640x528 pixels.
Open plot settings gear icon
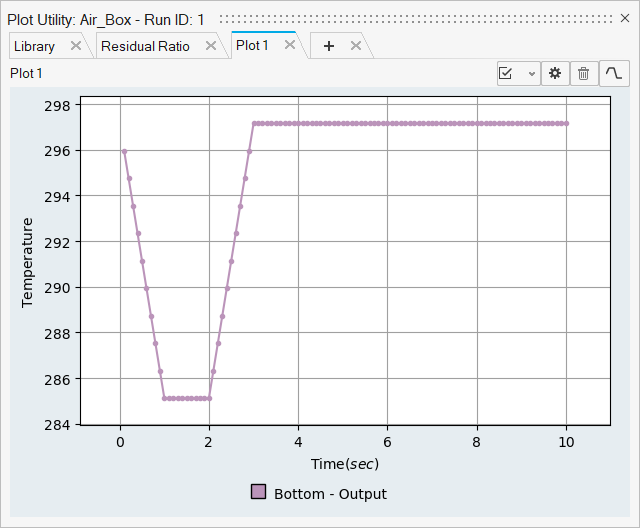point(555,73)
